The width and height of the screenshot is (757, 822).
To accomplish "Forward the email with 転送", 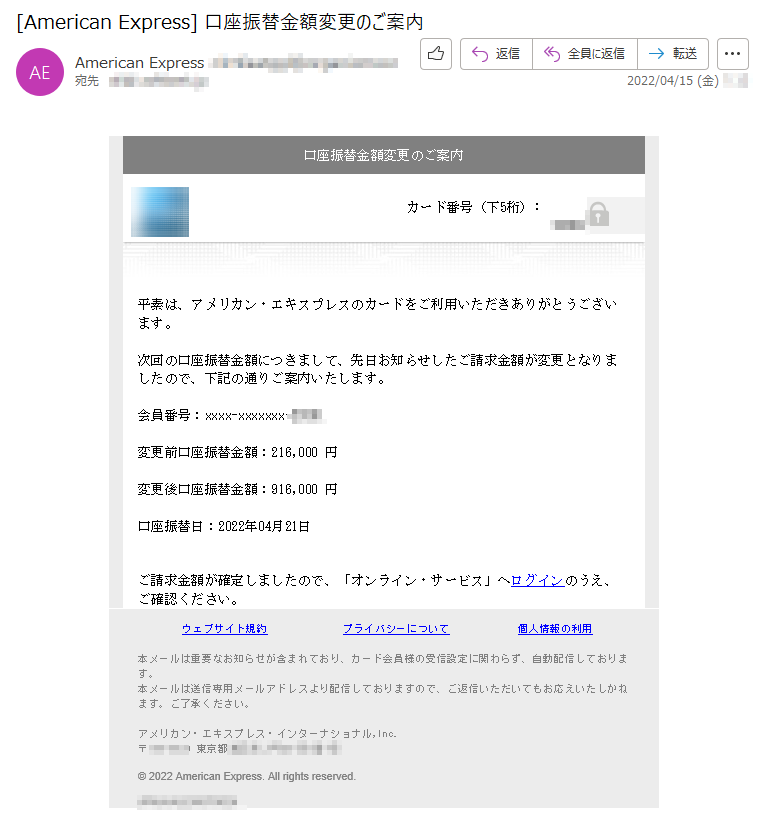I will [673, 53].
